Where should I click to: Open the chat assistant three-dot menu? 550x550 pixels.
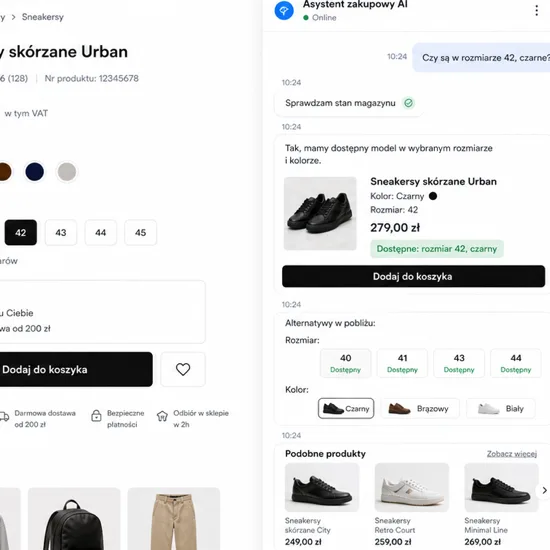point(536,11)
